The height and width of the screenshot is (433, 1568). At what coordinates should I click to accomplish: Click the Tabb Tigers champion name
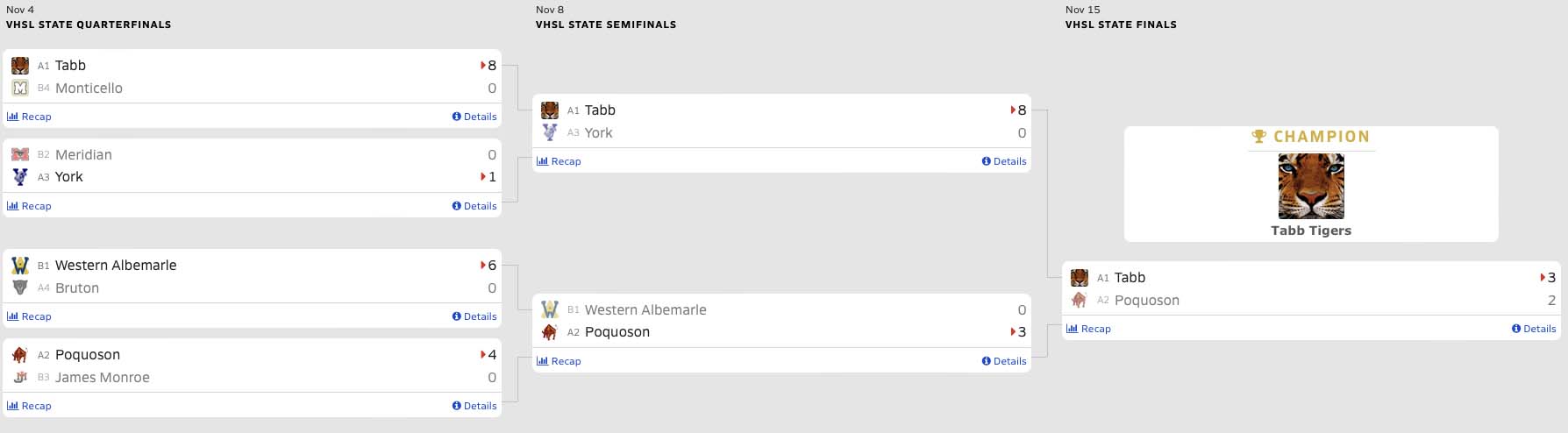pos(1311,231)
